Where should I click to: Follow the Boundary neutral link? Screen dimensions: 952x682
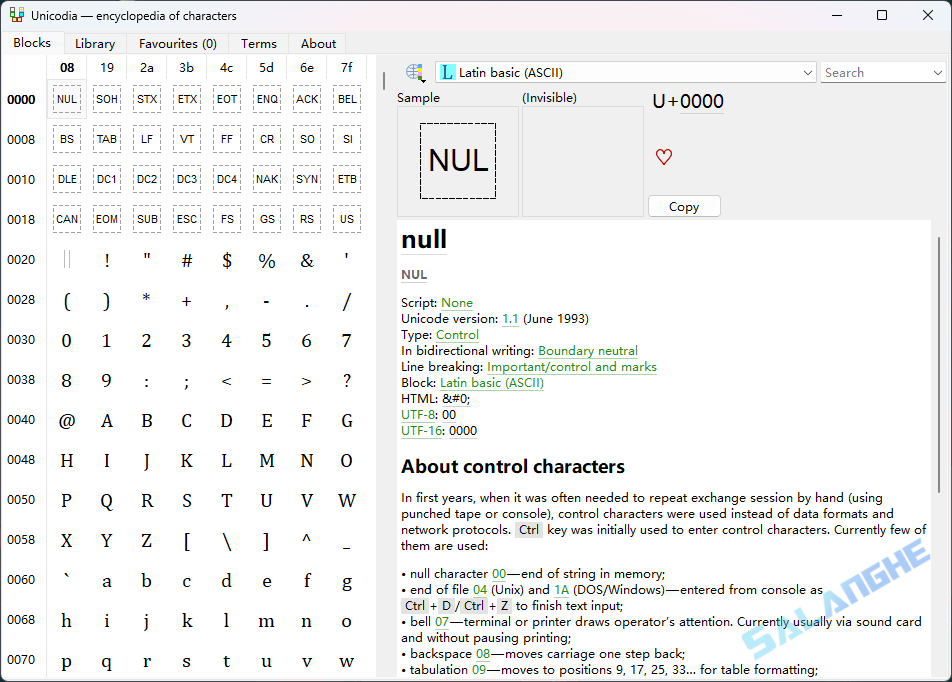pyautogui.click(x=587, y=350)
